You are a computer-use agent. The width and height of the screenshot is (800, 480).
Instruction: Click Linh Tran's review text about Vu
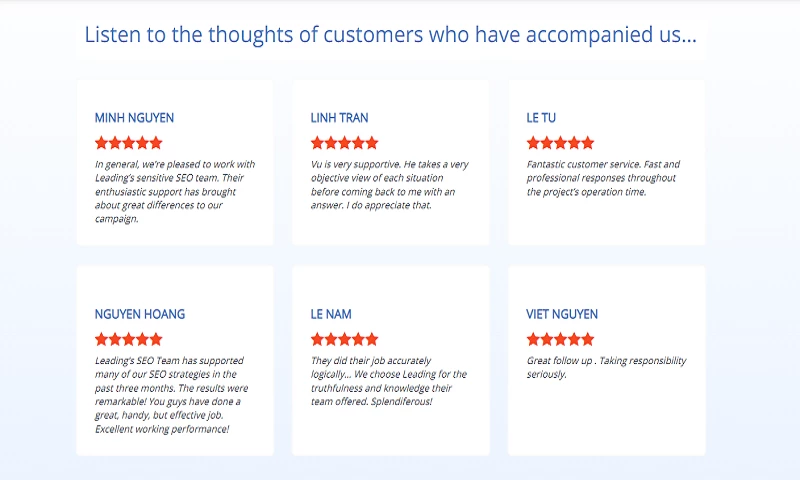click(x=389, y=185)
